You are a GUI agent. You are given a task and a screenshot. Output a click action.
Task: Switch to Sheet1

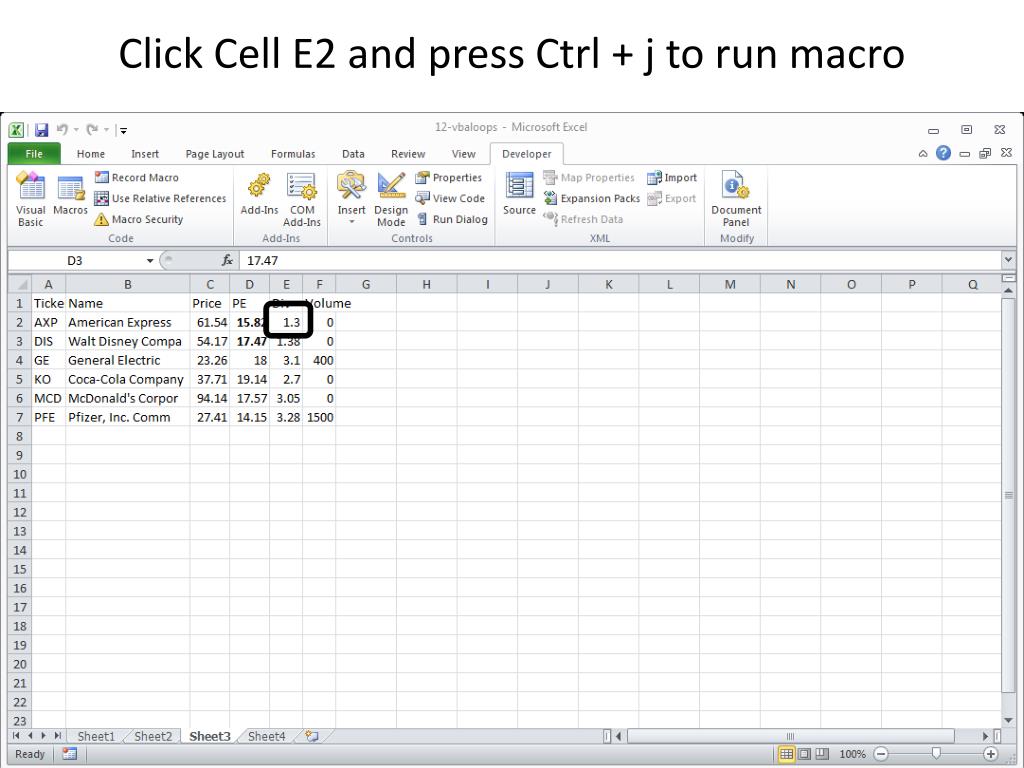click(96, 736)
